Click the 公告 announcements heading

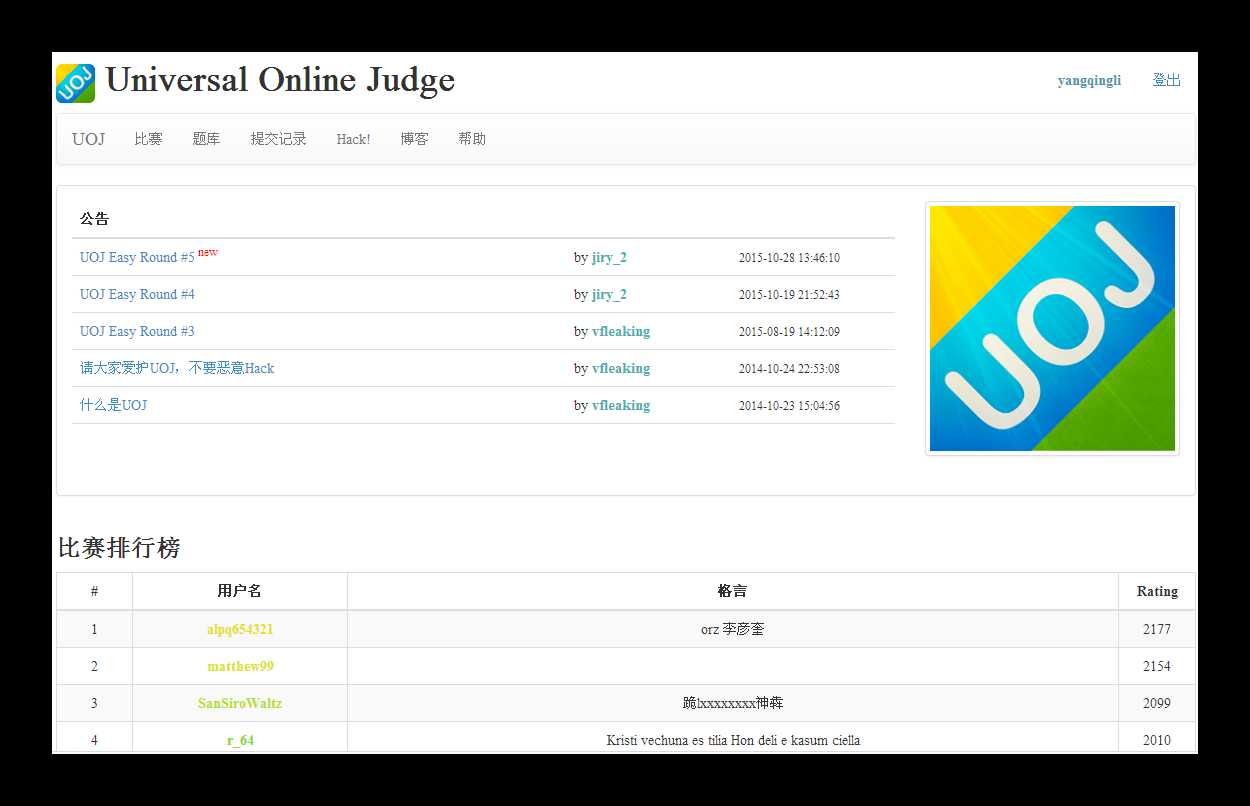[x=95, y=219]
